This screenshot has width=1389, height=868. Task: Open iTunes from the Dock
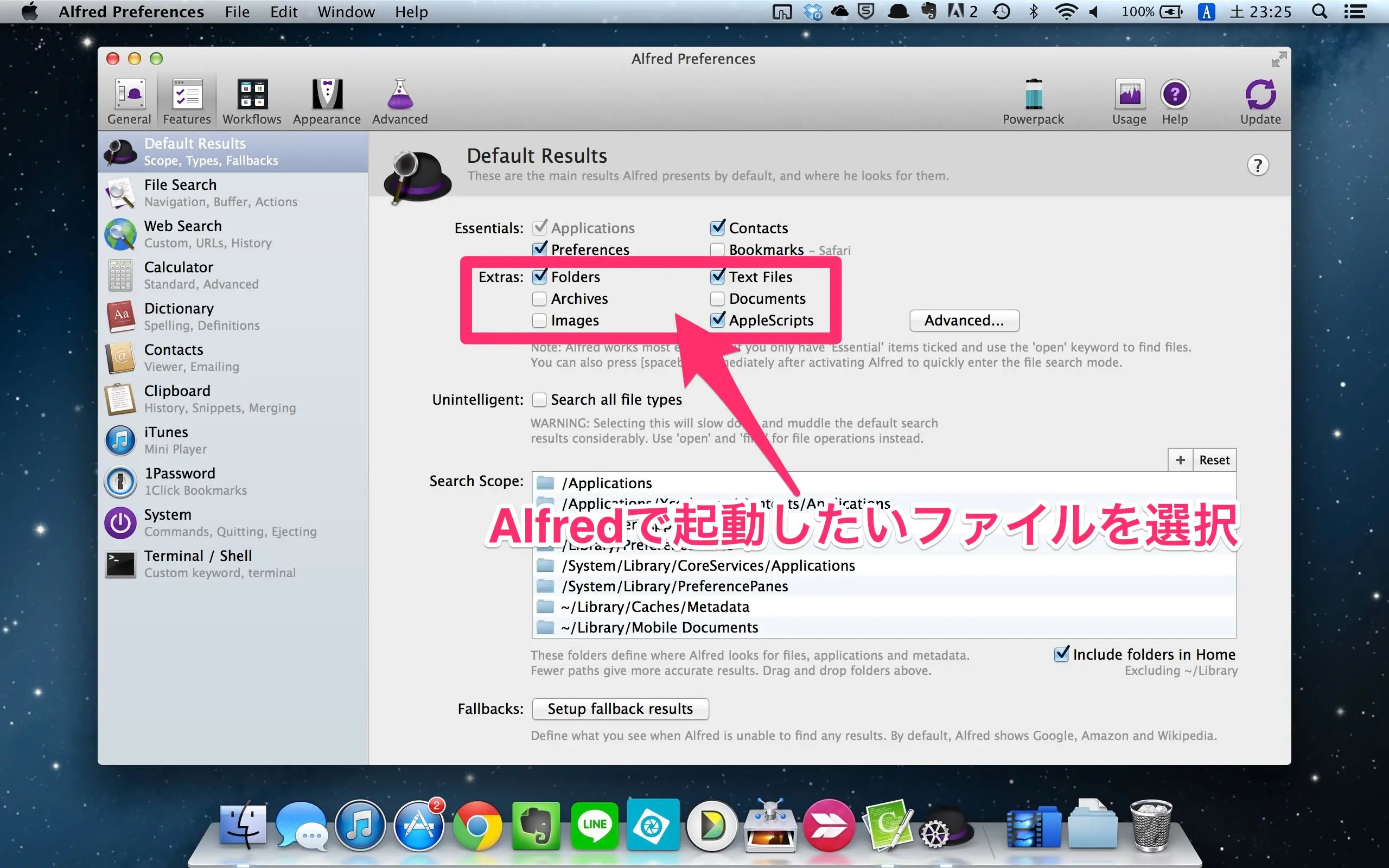tap(360, 826)
